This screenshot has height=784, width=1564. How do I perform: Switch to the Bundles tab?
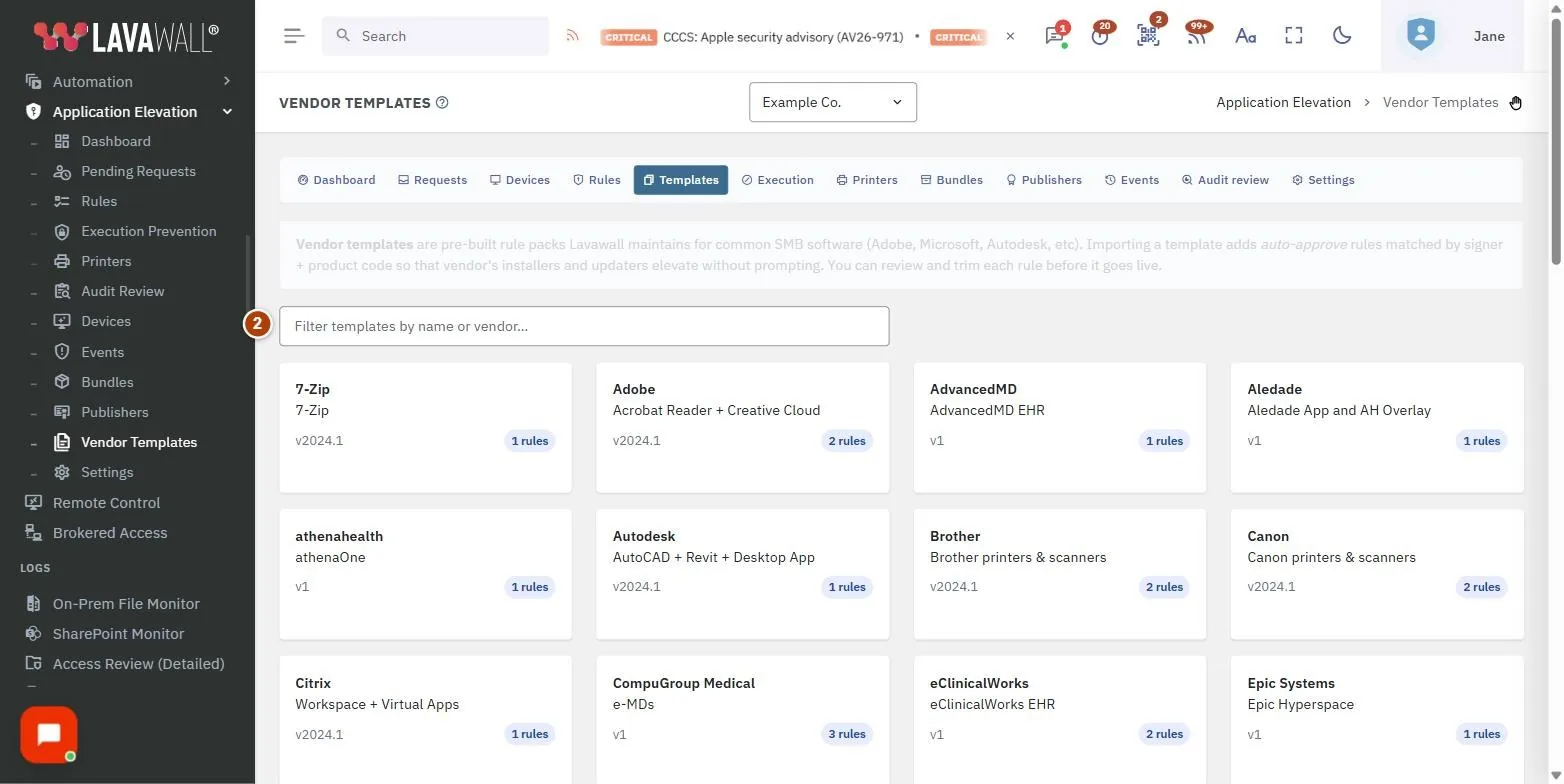coord(952,180)
